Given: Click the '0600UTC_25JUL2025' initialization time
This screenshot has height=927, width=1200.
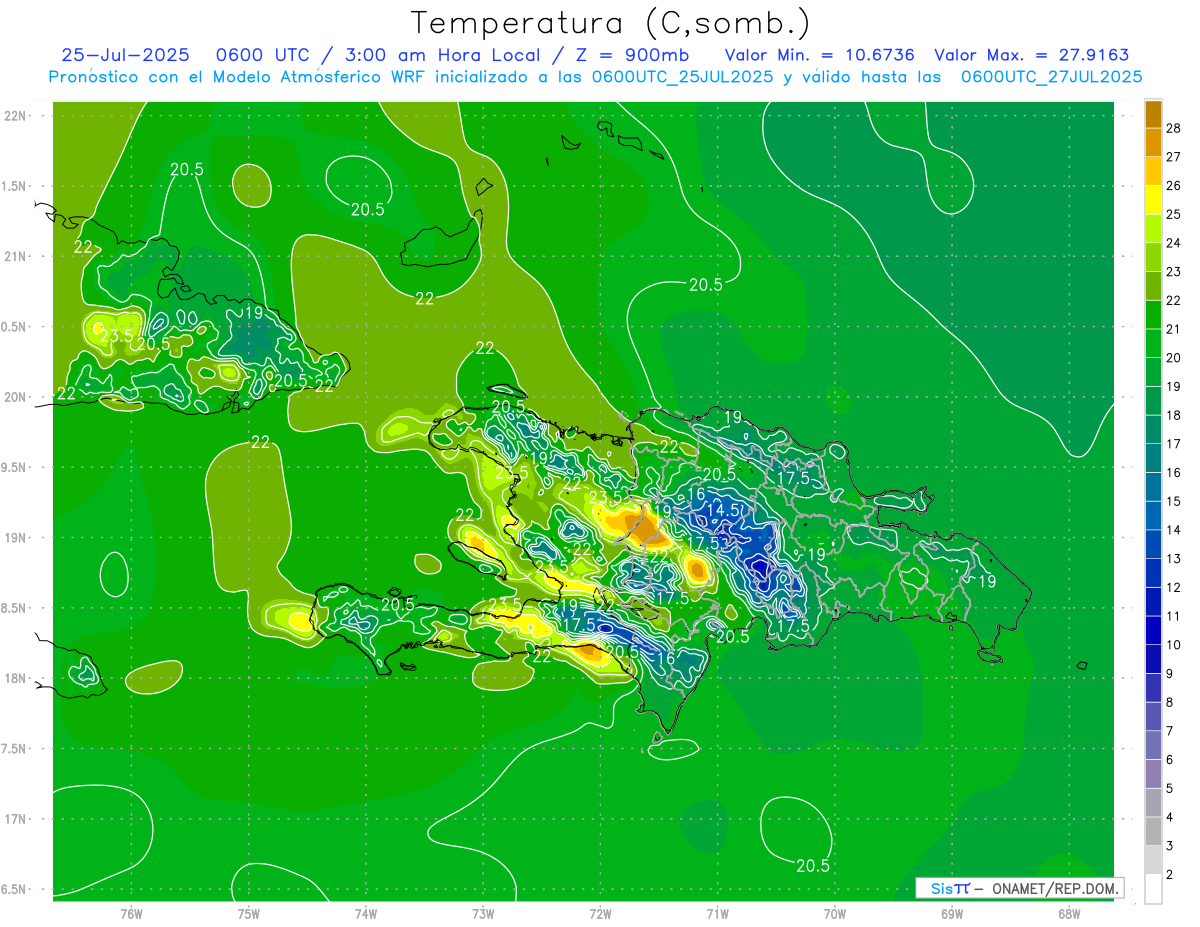Looking at the screenshot, I should tap(682, 77).
